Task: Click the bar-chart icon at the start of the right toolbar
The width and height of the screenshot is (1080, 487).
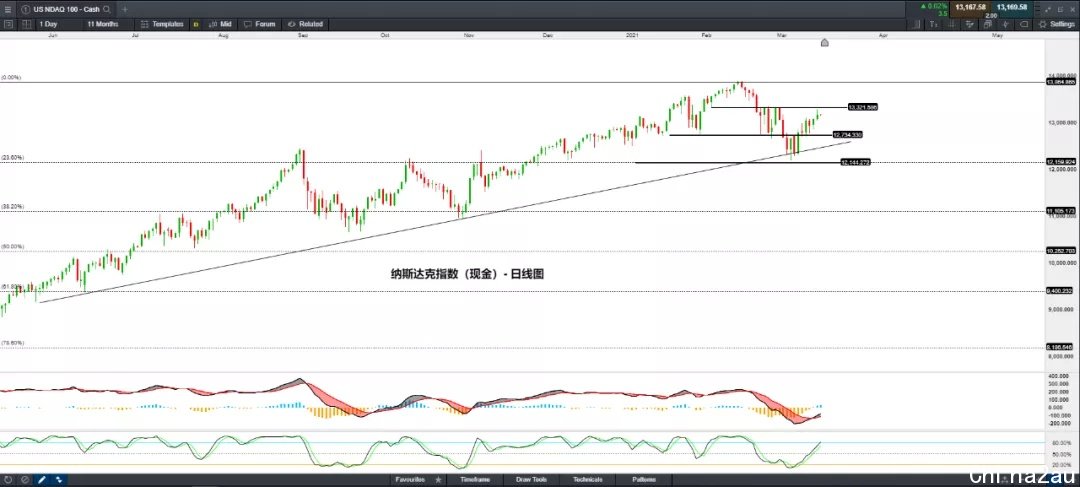Action: tap(916, 24)
